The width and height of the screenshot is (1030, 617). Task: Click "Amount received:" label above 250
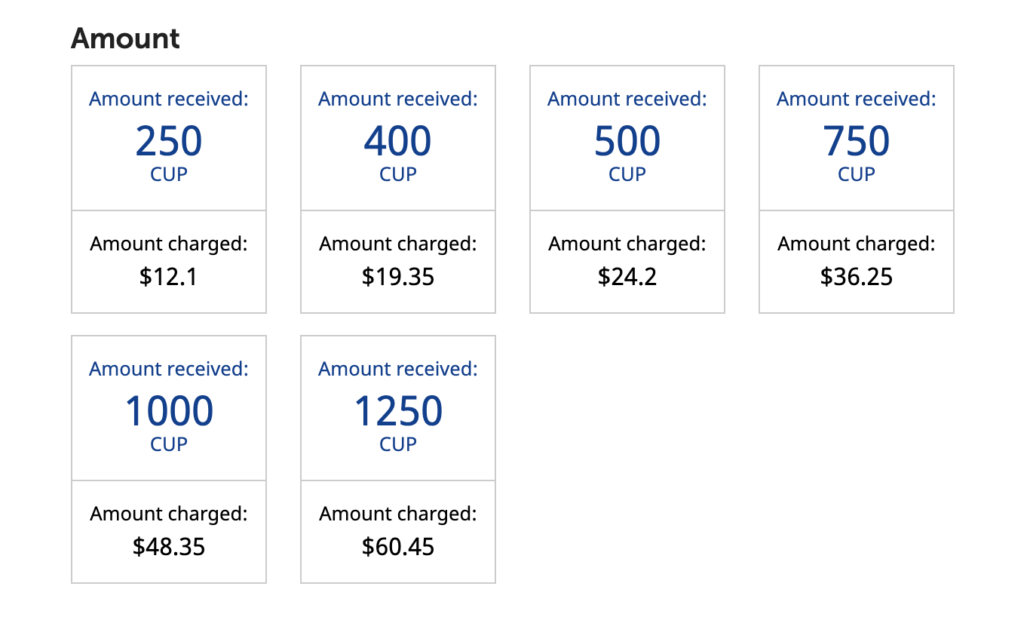coord(169,99)
